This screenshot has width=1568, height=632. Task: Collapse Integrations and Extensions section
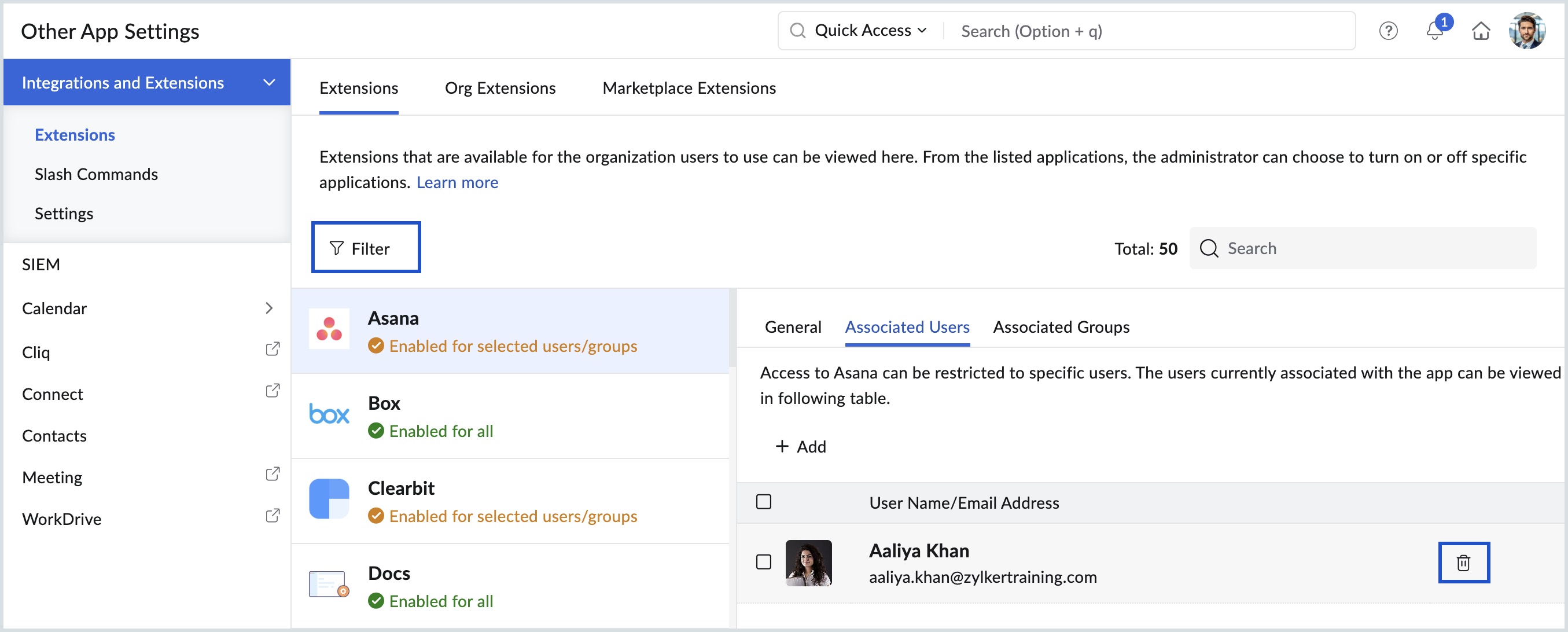[x=269, y=82]
